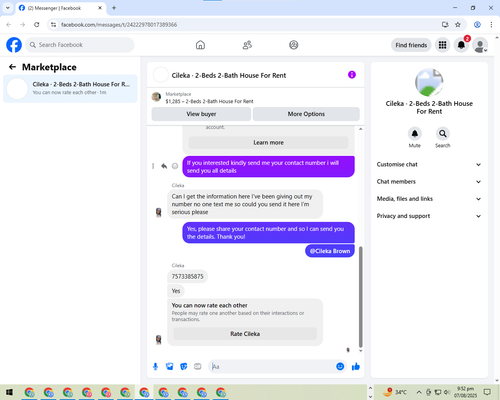Focus the Search Facebook field
Screen dimensions: 500x400
(80, 45)
